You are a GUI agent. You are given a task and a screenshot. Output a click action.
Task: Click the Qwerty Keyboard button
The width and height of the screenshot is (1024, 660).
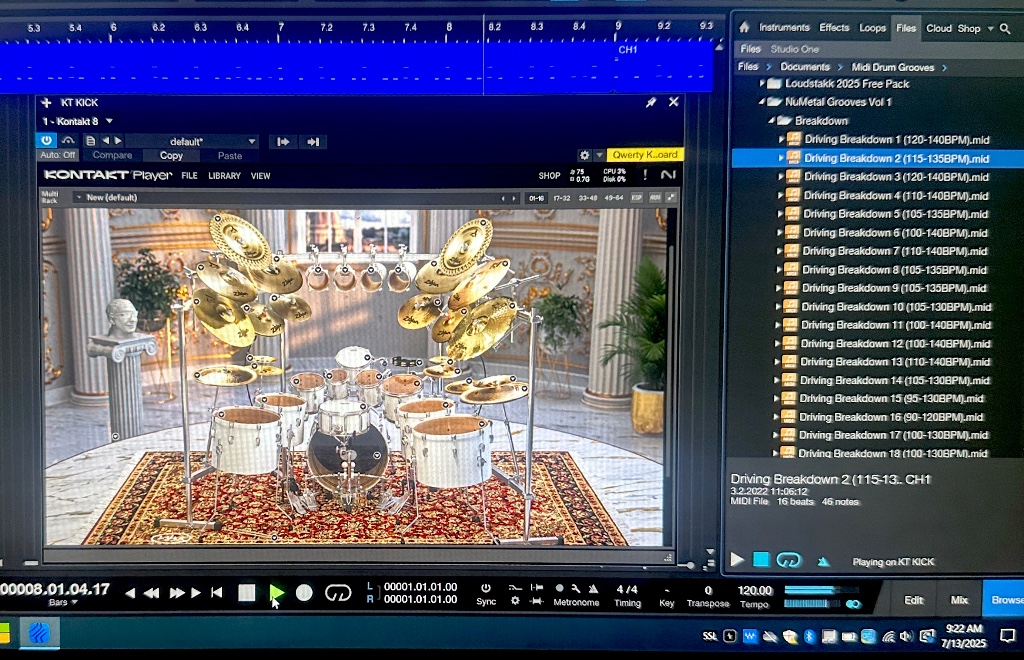[645, 155]
